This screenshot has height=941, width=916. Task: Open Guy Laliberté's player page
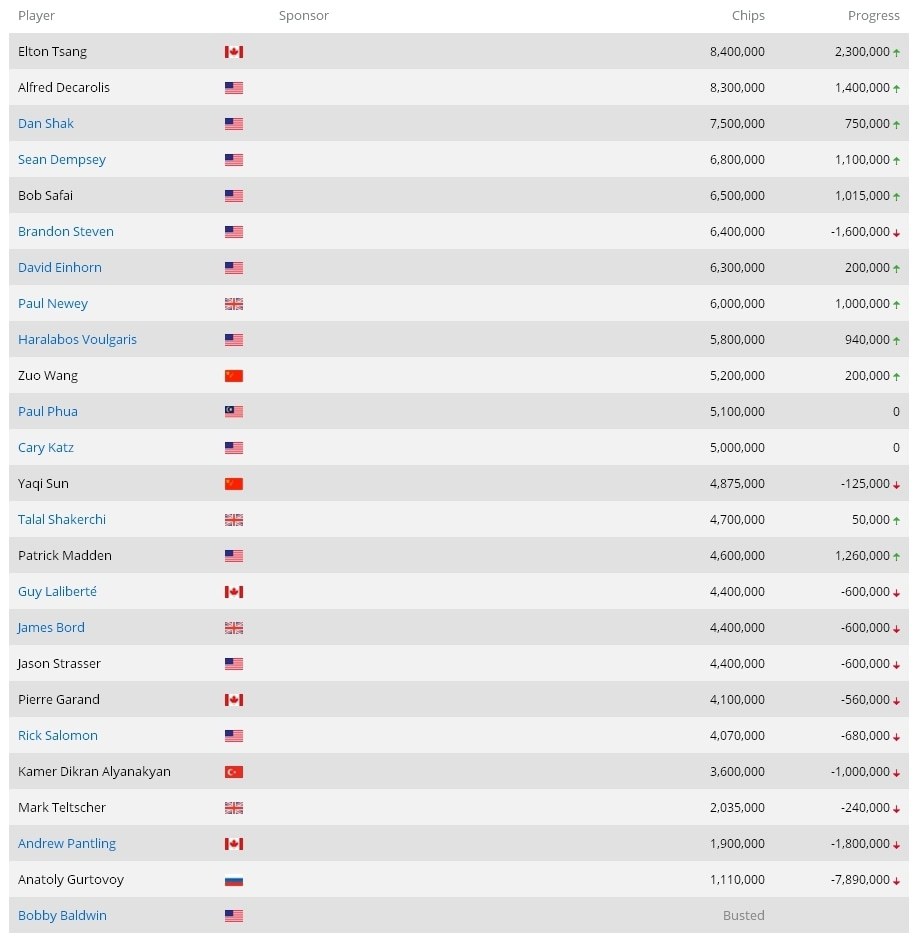[x=57, y=592]
